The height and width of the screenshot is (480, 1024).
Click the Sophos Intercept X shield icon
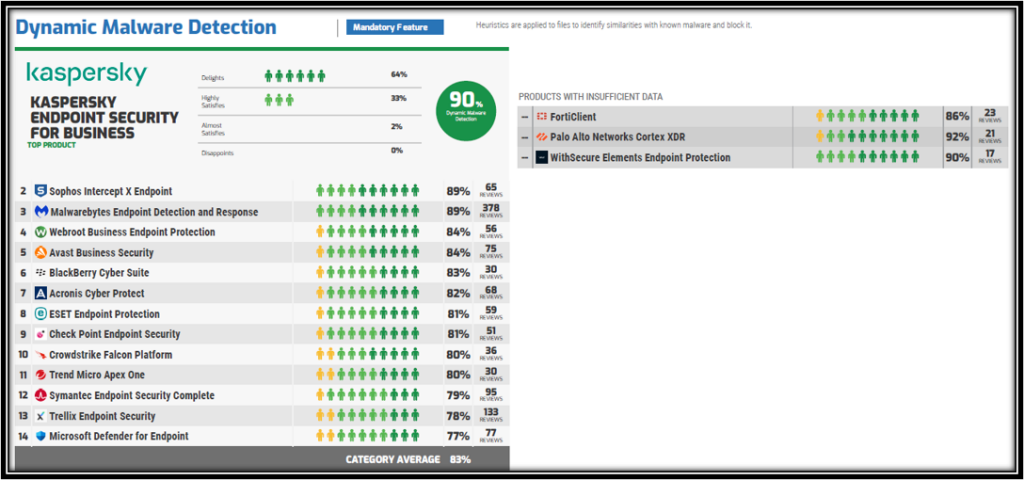coord(41,191)
